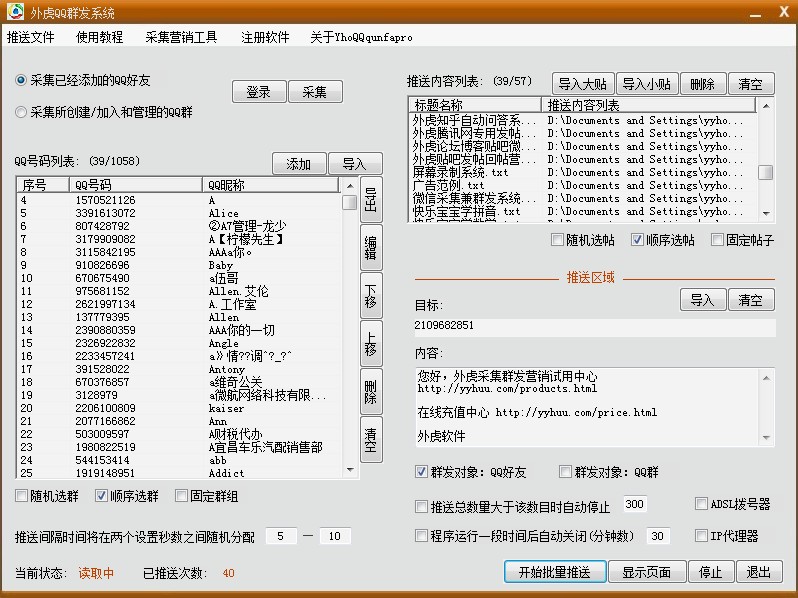The height and width of the screenshot is (598, 798).
Task: Click the vertical 编辑 button
Action: [371, 247]
